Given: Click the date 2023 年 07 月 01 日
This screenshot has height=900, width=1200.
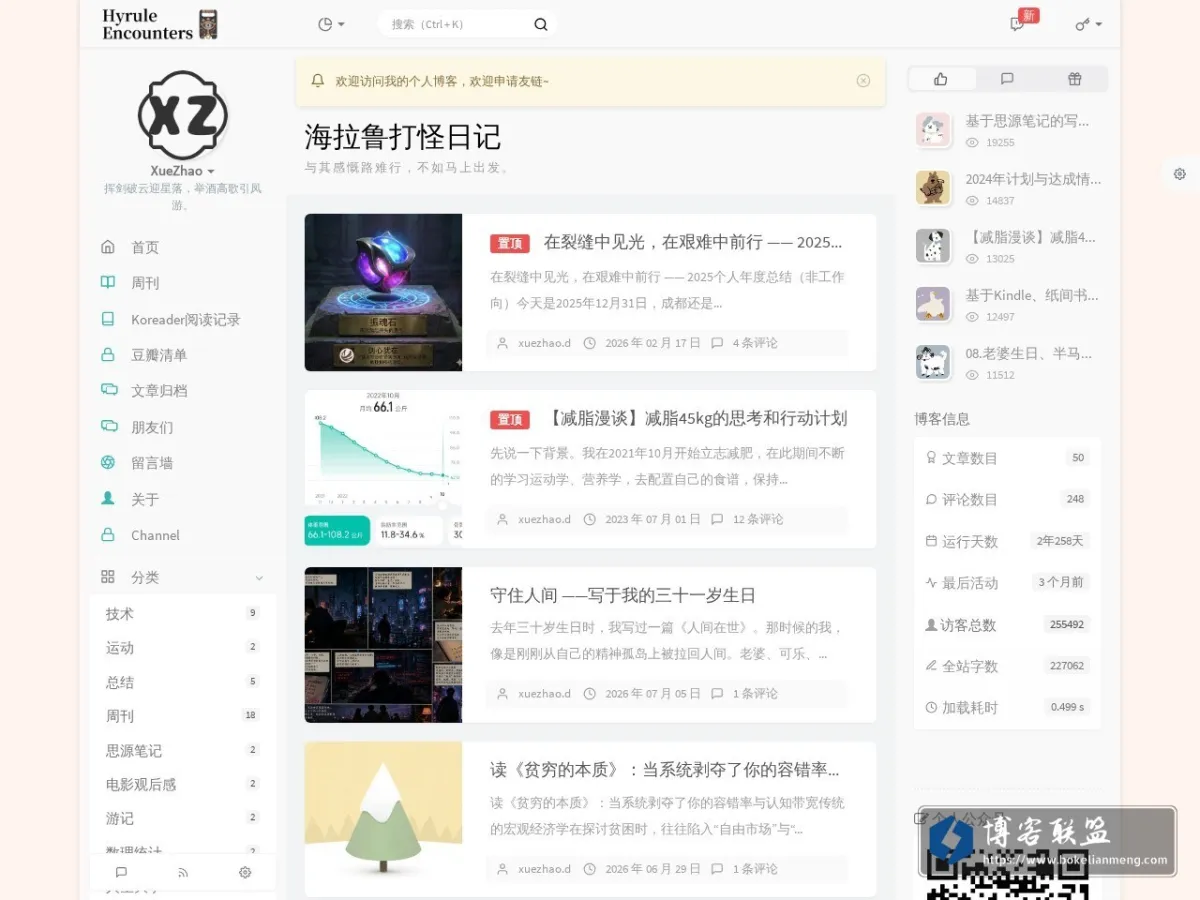Looking at the screenshot, I should click(653, 519).
